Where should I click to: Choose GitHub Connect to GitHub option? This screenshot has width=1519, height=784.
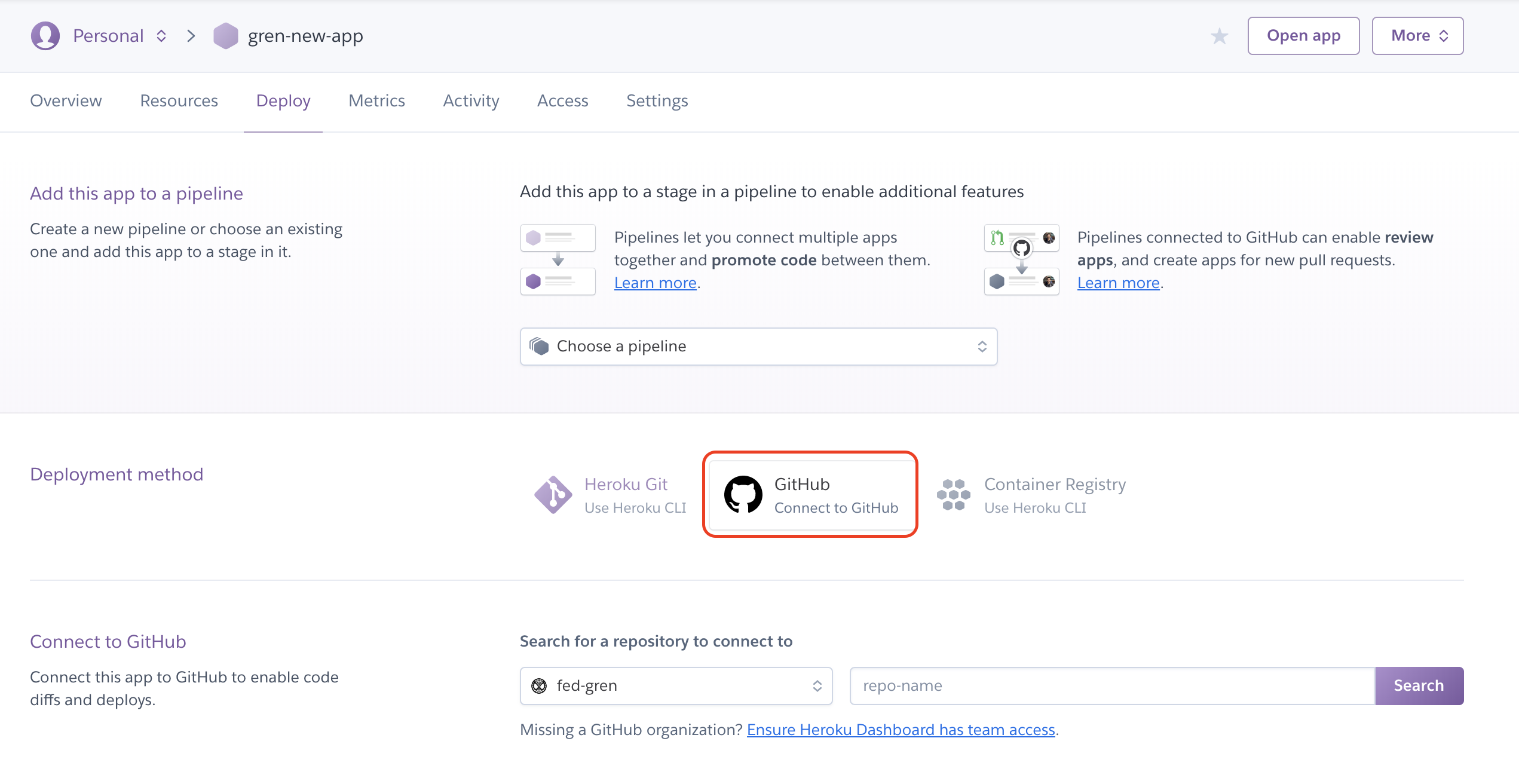click(835, 495)
